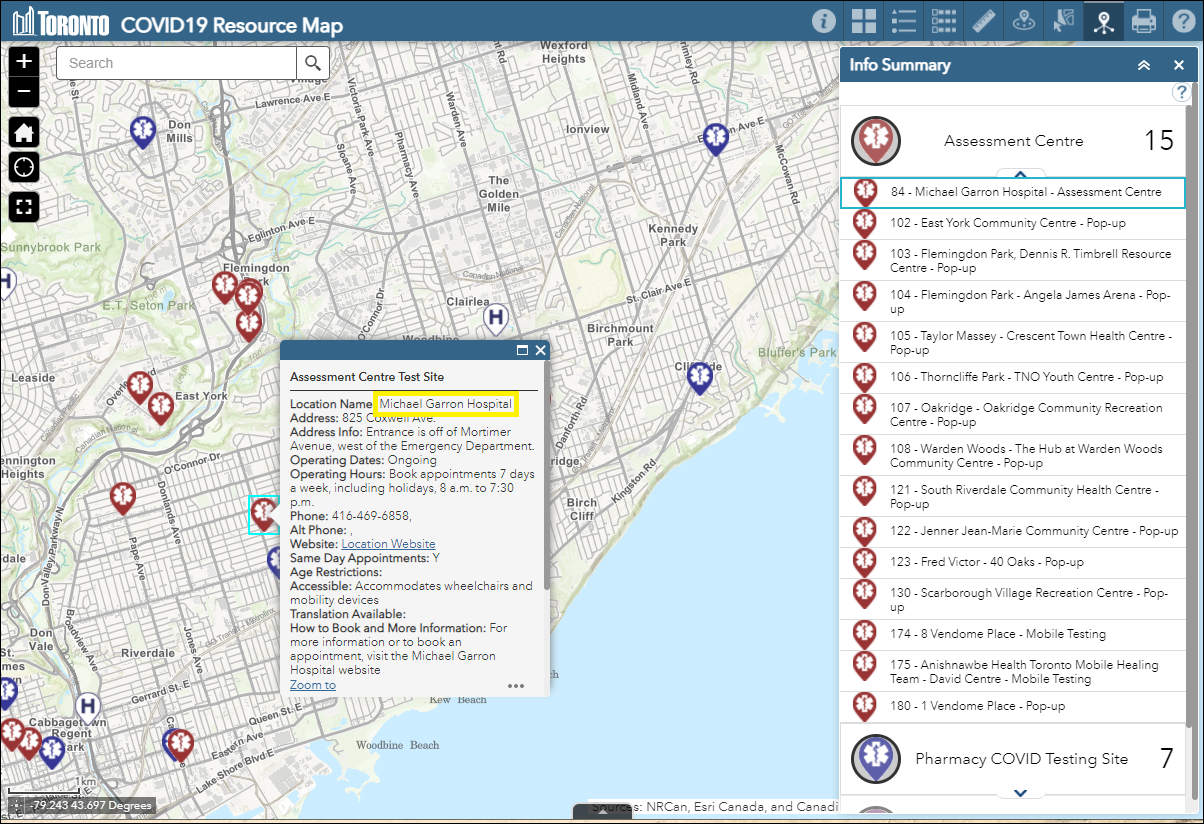1204x824 pixels.
Task: Click the search magnifier button
Action: click(x=313, y=63)
